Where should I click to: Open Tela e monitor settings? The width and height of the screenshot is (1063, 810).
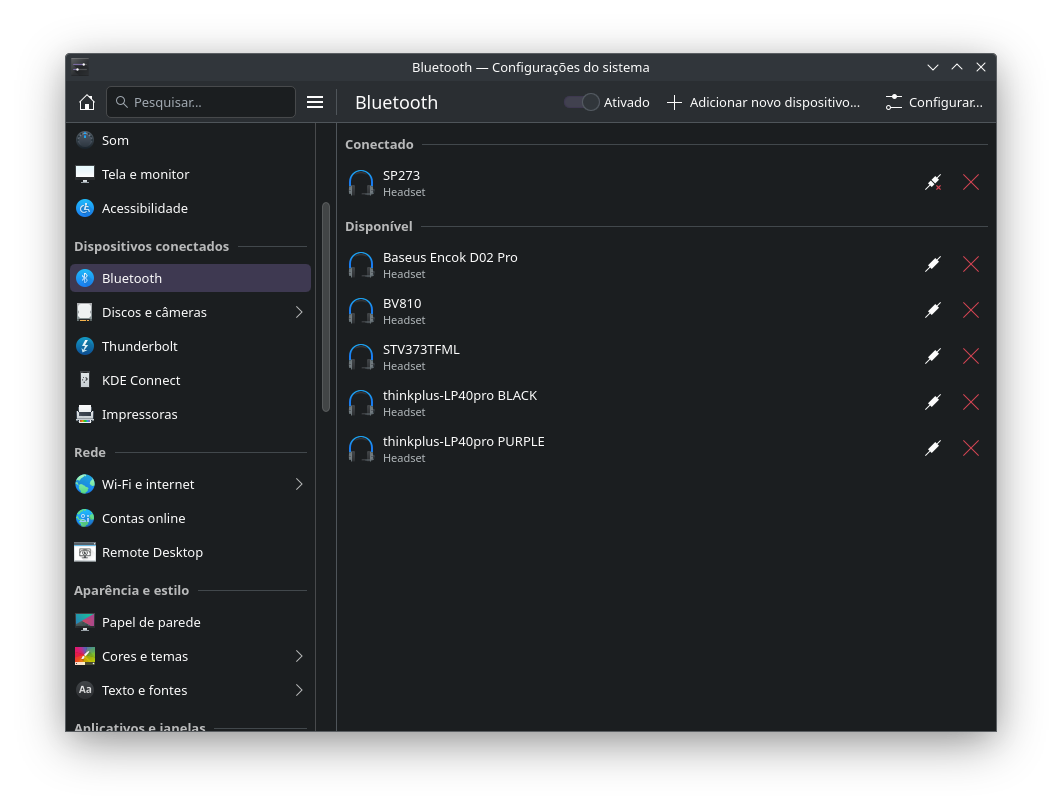tap(190, 174)
